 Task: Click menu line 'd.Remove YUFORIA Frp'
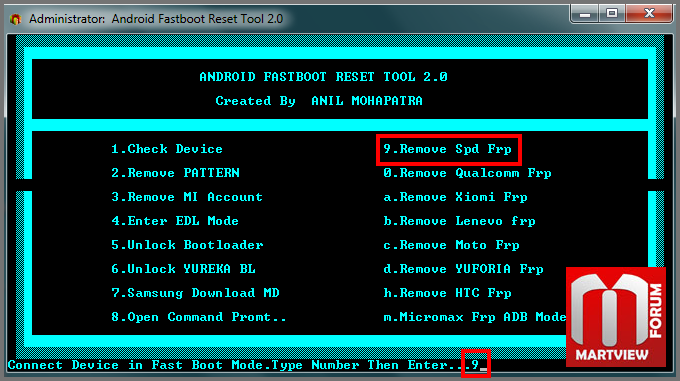point(463,269)
